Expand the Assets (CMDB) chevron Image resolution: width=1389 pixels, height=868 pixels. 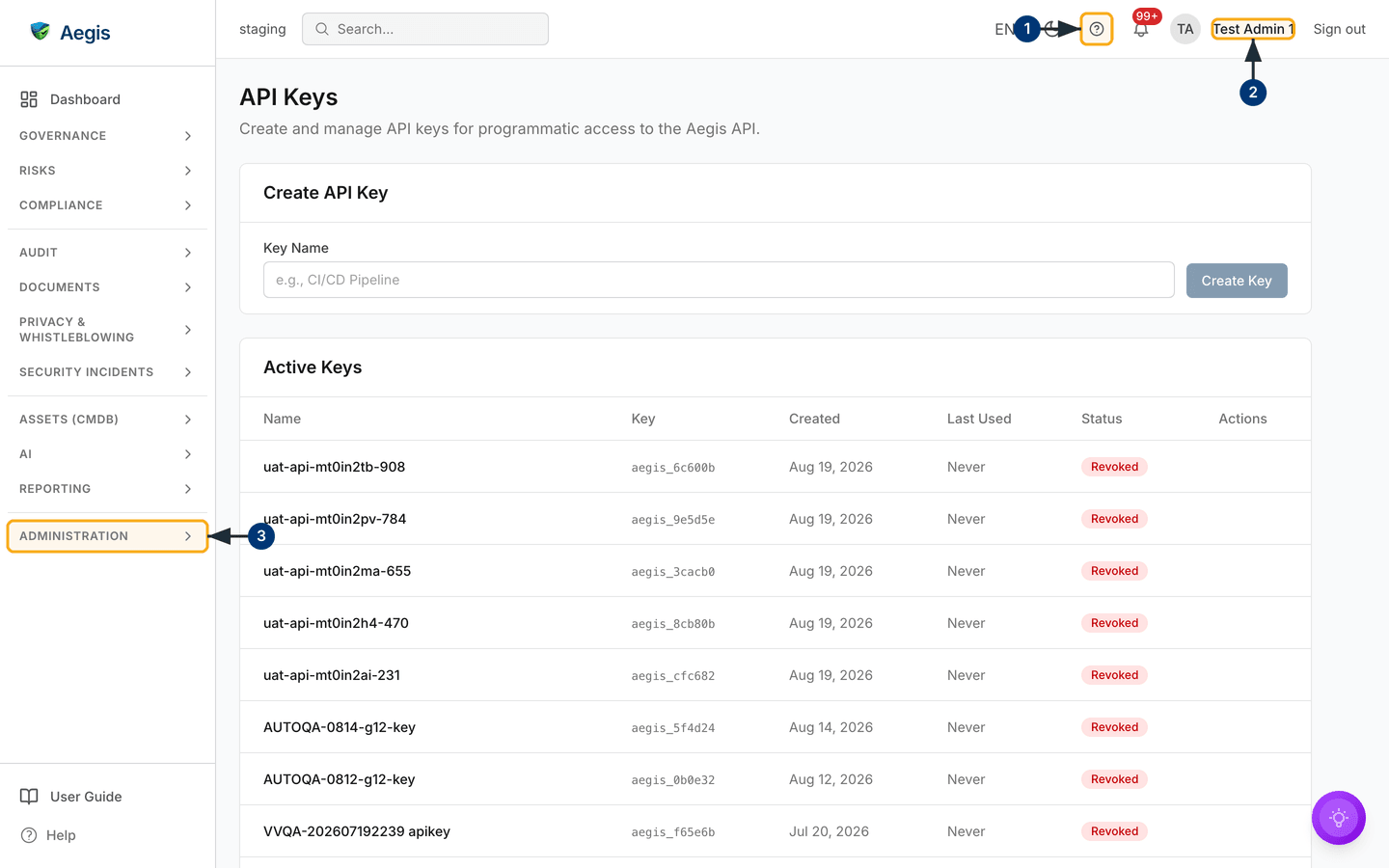click(x=188, y=420)
